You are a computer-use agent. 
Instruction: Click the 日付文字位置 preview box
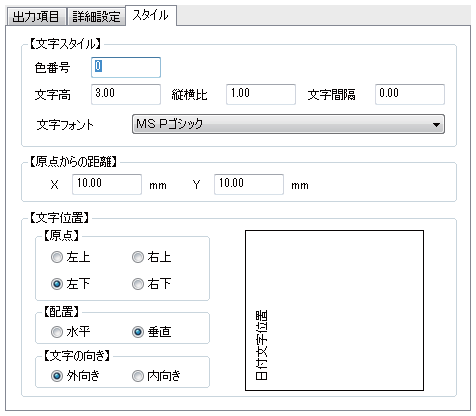[334, 310]
